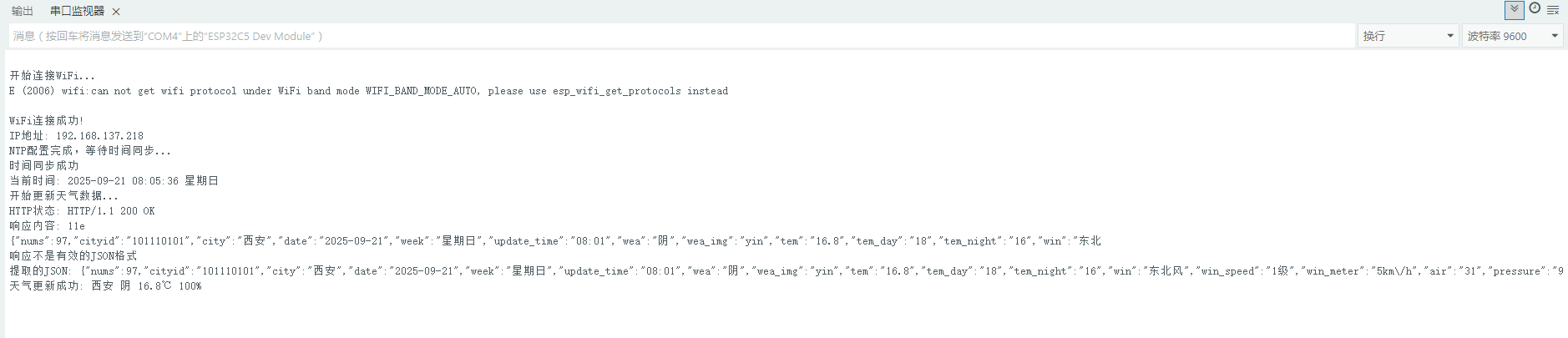Click the NTP配置完成 log line
Image resolution: width=1568 pixels, height=338 pixels.
[89, 151]
